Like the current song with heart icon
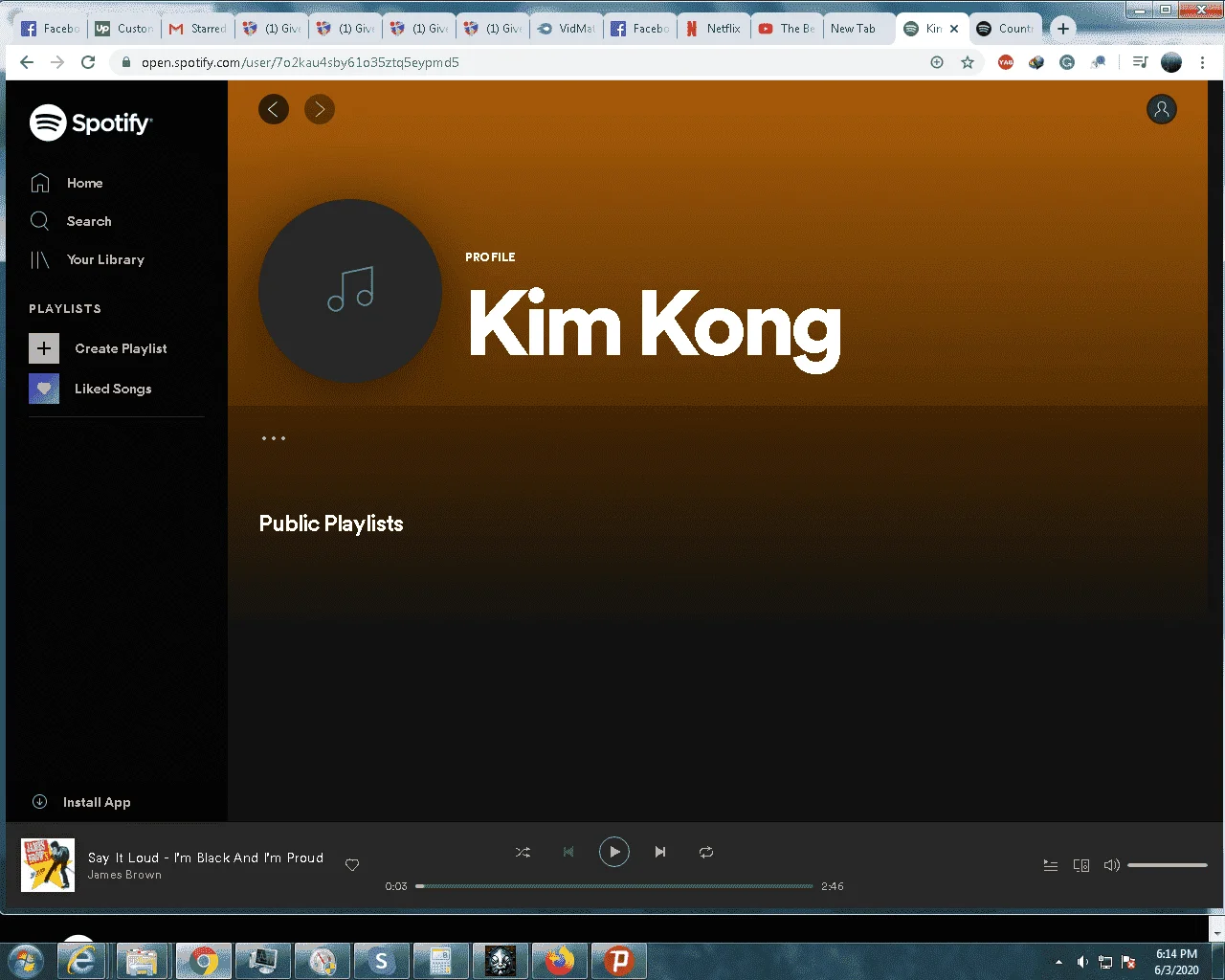The width and height of the screenshot is (1225, 980). (352, 865)
